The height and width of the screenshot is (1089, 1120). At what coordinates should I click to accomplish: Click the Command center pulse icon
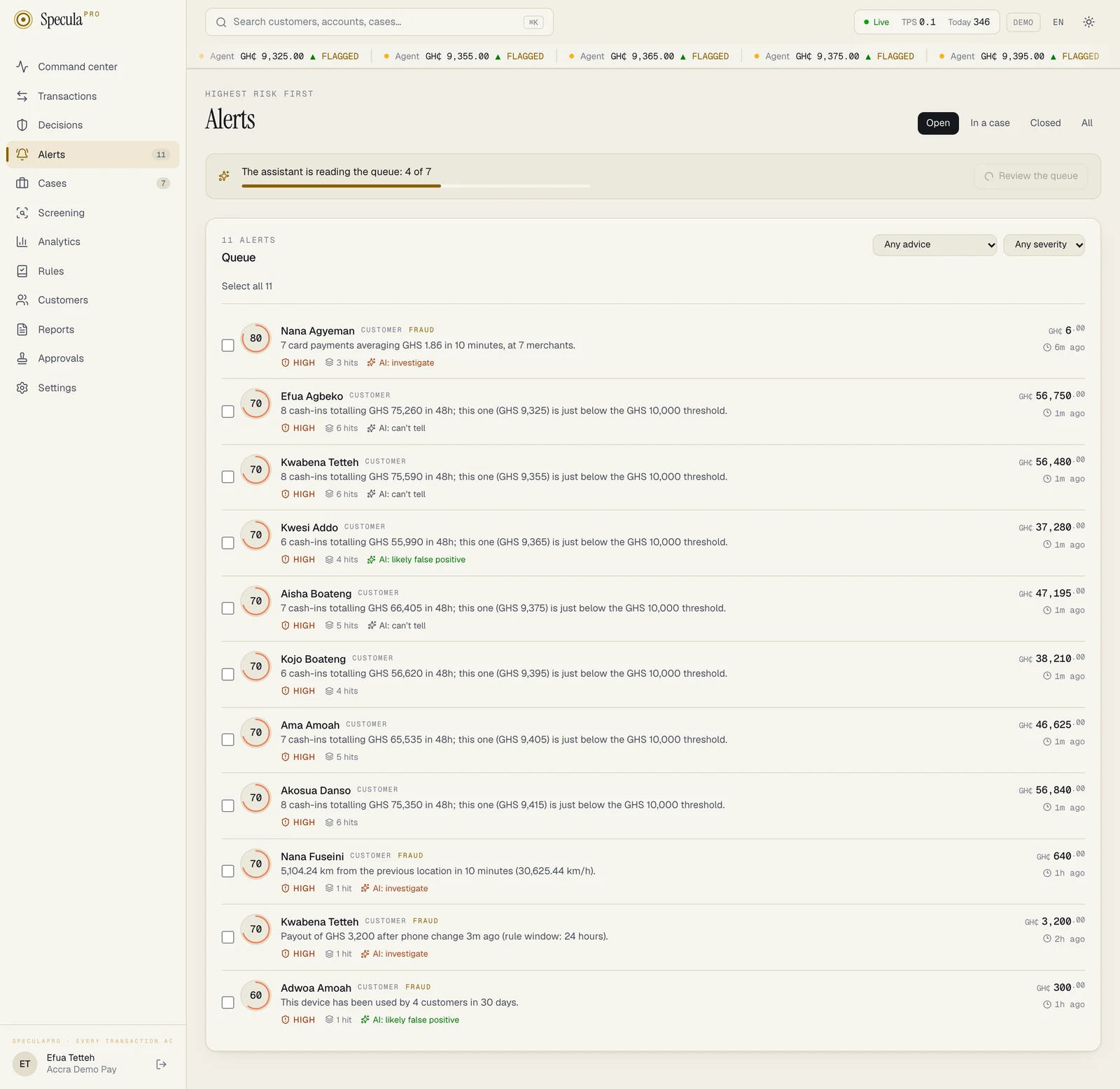tap(22, 66)
